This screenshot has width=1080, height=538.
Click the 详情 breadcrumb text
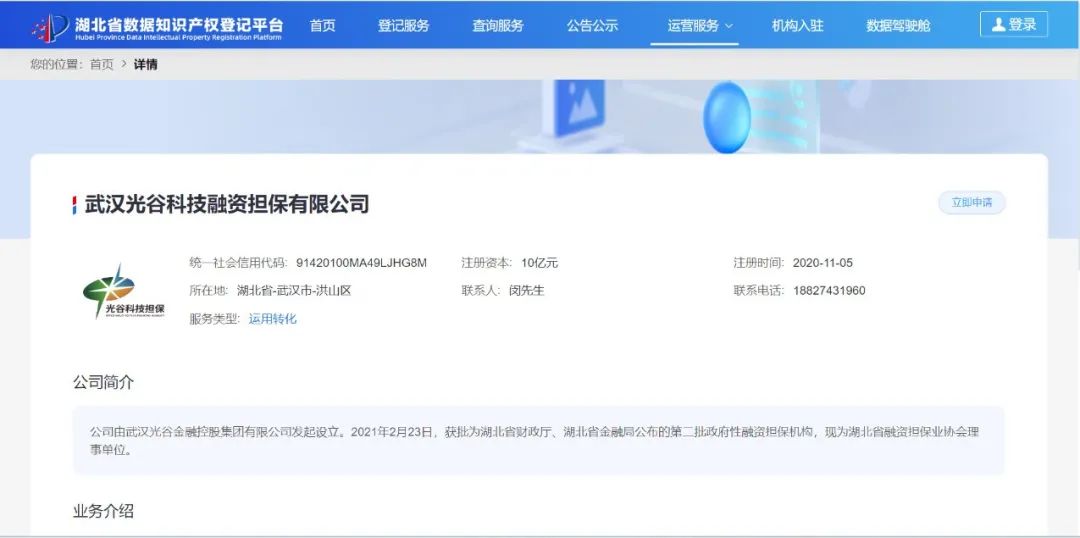[x=145, y=64]
